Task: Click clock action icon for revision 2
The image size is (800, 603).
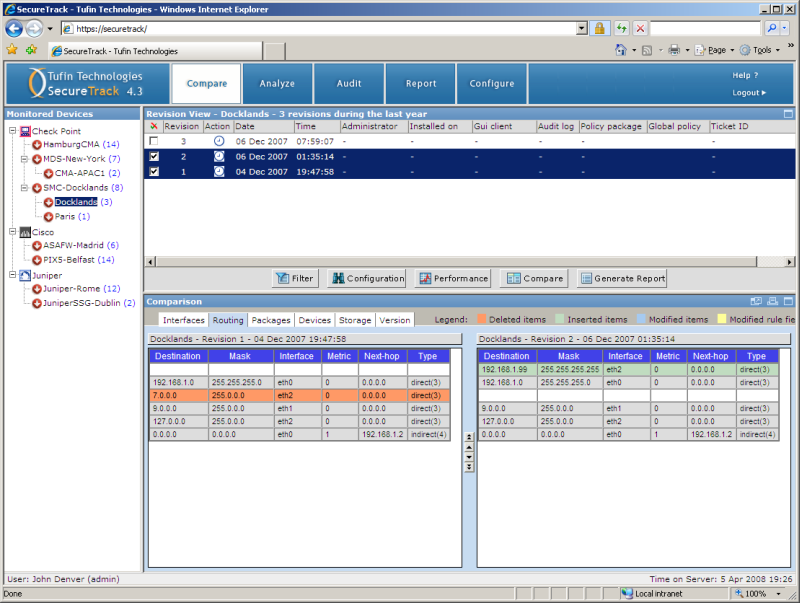Action: (x=219, y=156)
